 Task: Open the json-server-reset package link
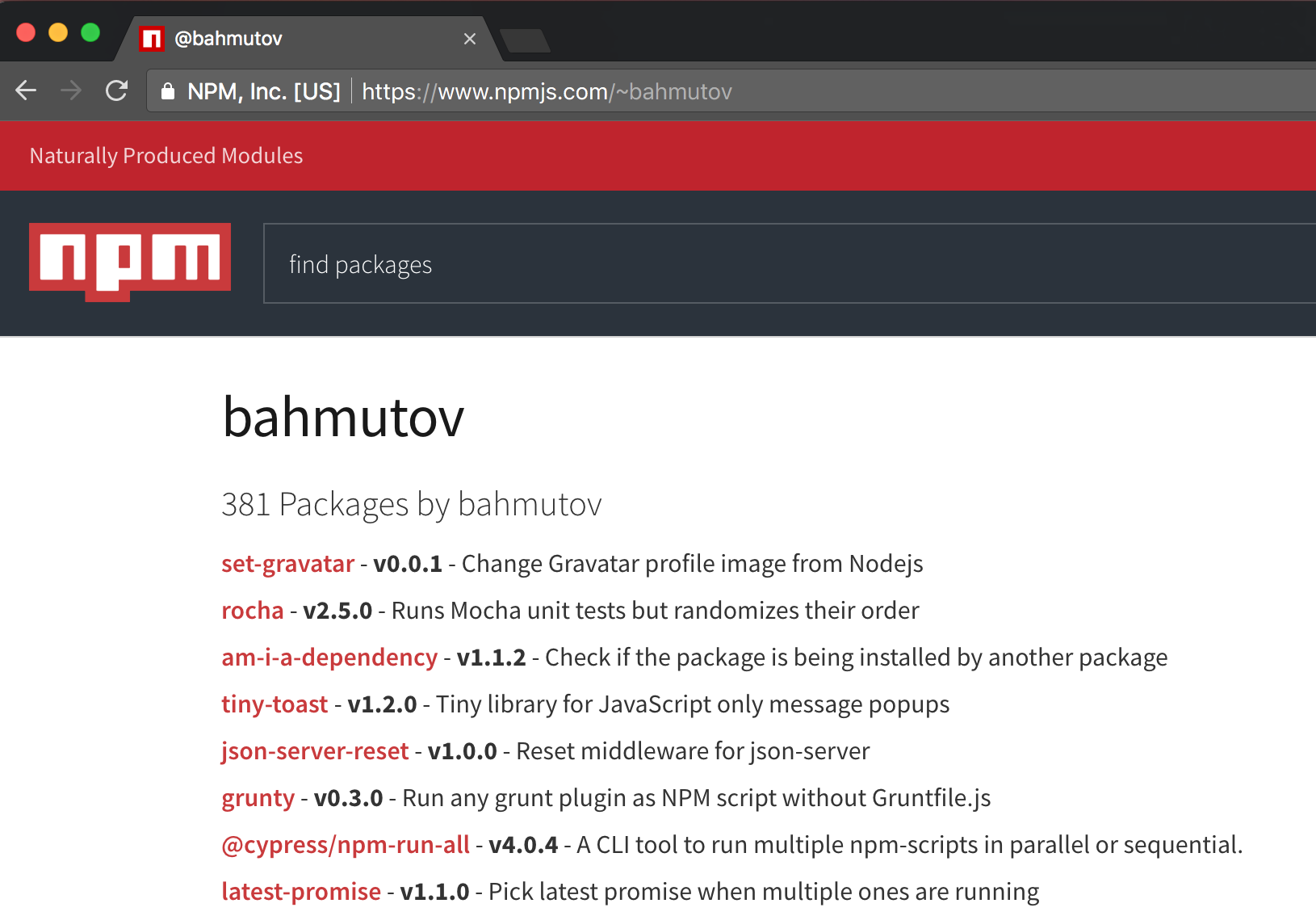[315, 751]
